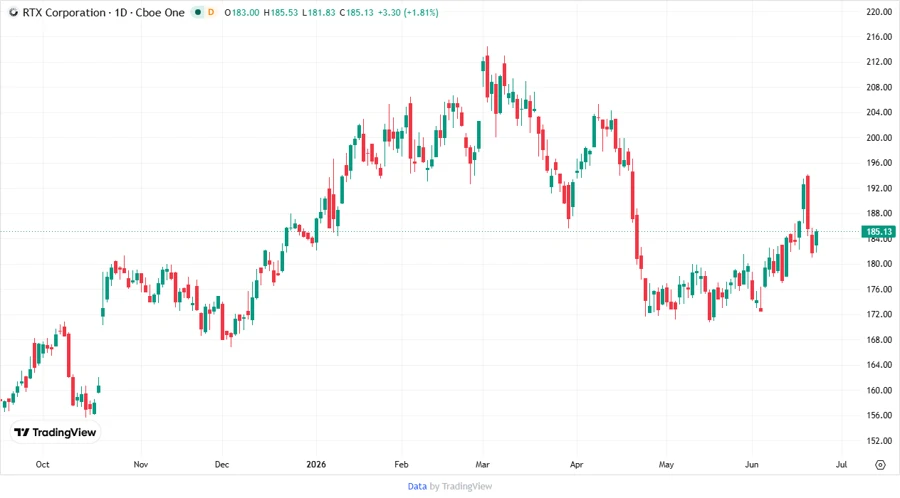Click the Dec time axis label
Viewport: 900px width, 498px height.
tap(222, 464)
